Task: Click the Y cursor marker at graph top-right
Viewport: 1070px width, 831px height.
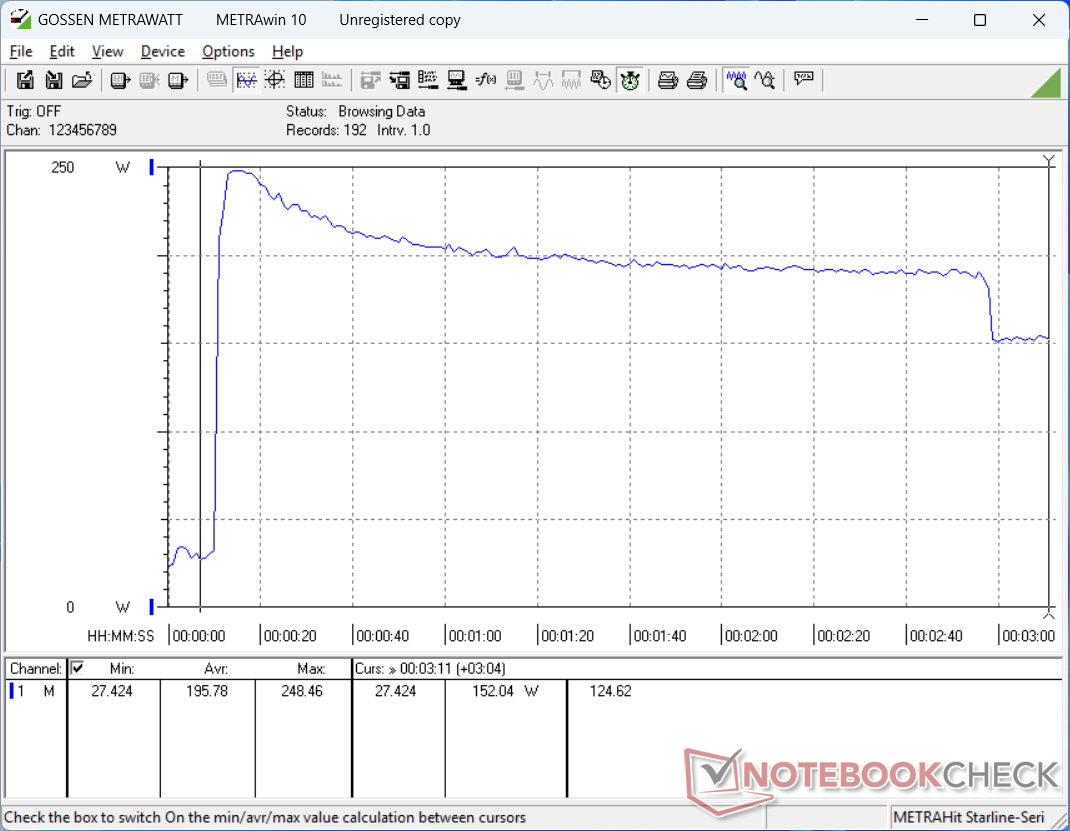Action: 1049,161
